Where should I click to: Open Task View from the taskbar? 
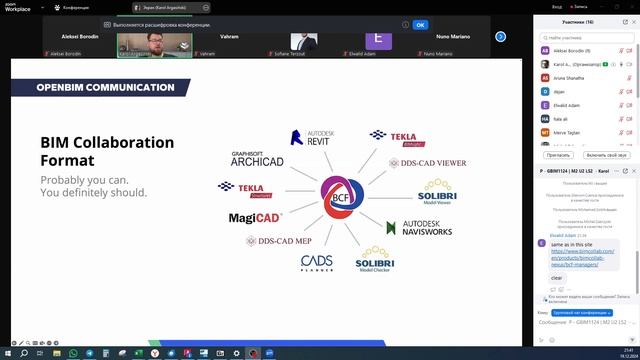tap(40, 353)
